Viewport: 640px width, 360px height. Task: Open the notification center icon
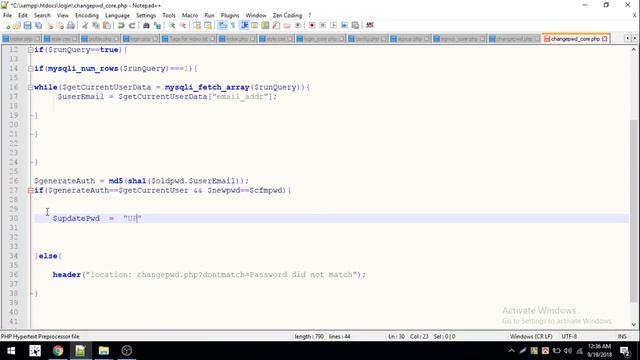click(624, 351)
